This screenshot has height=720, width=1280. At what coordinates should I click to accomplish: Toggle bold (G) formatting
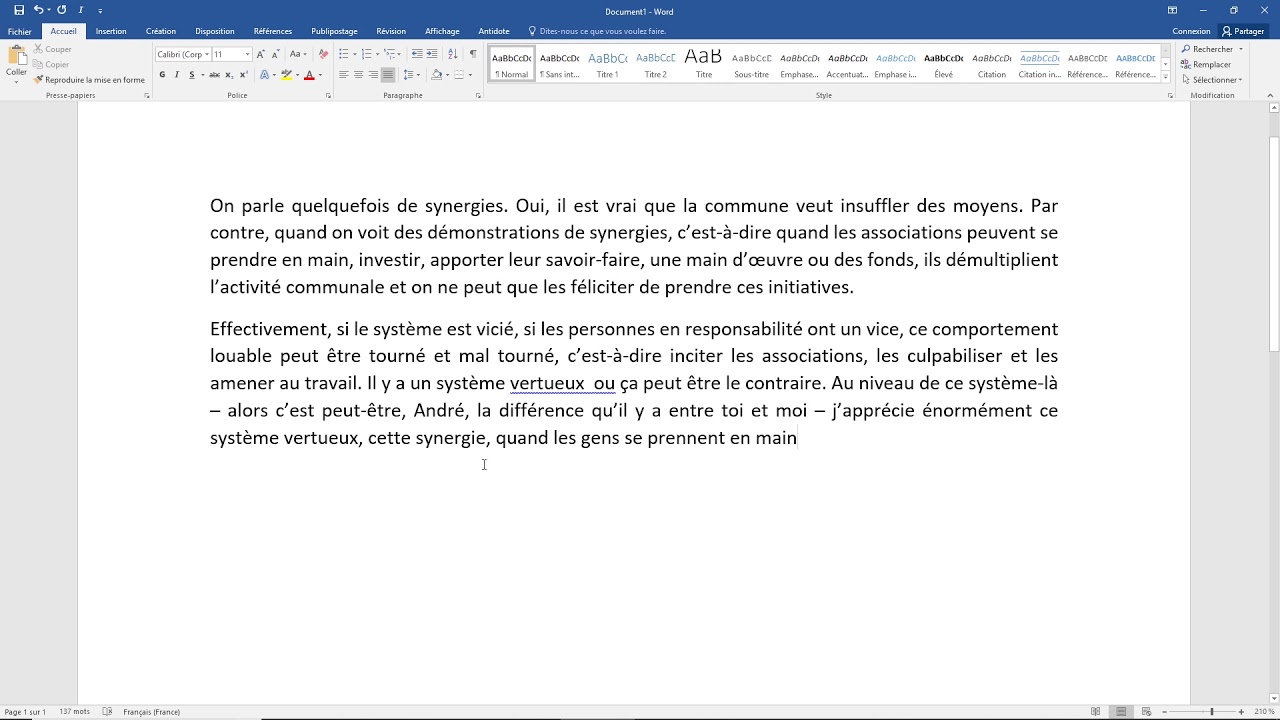point(162,75)
